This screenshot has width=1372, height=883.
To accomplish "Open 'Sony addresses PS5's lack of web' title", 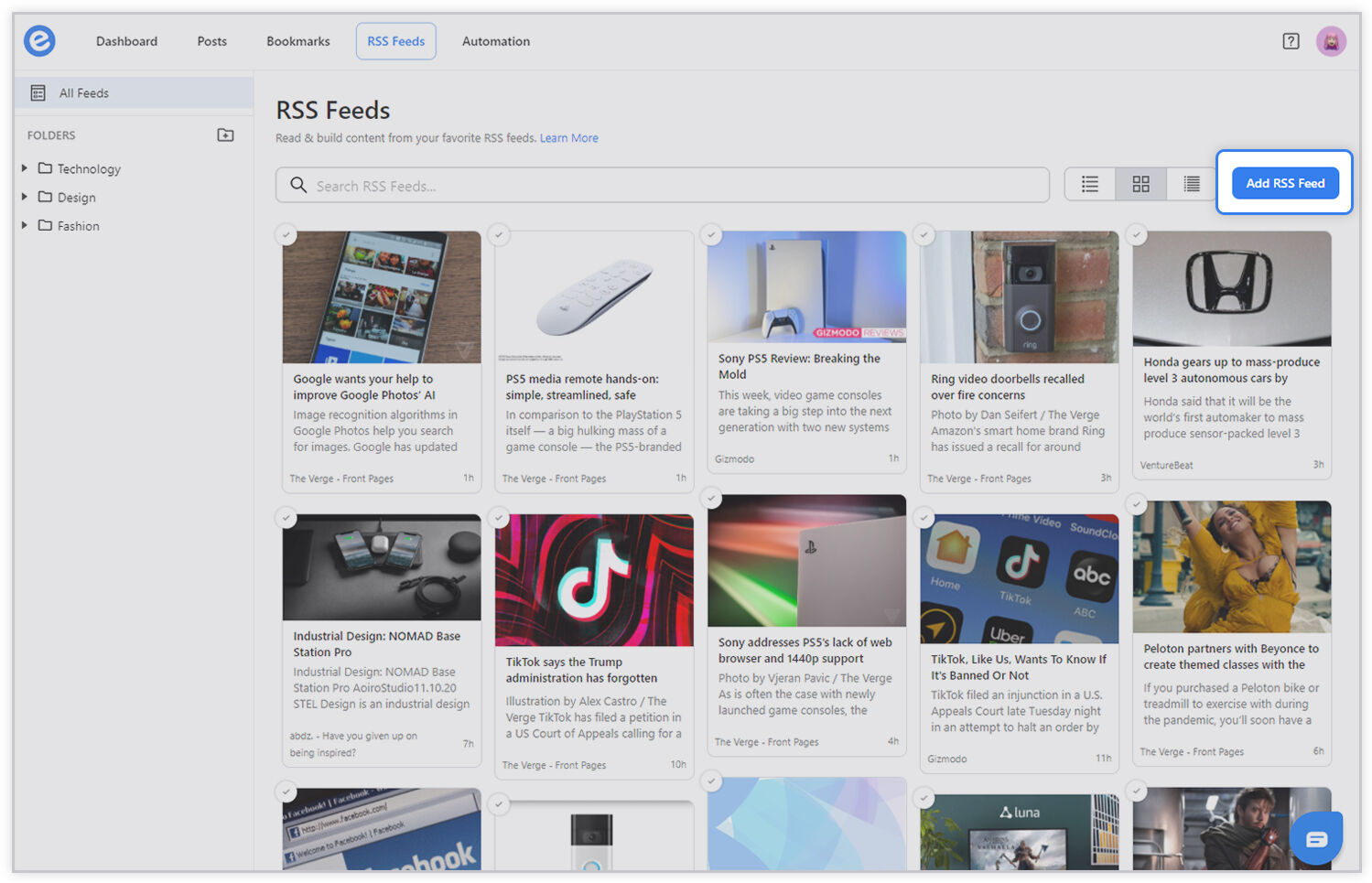I will coord(805,651).
